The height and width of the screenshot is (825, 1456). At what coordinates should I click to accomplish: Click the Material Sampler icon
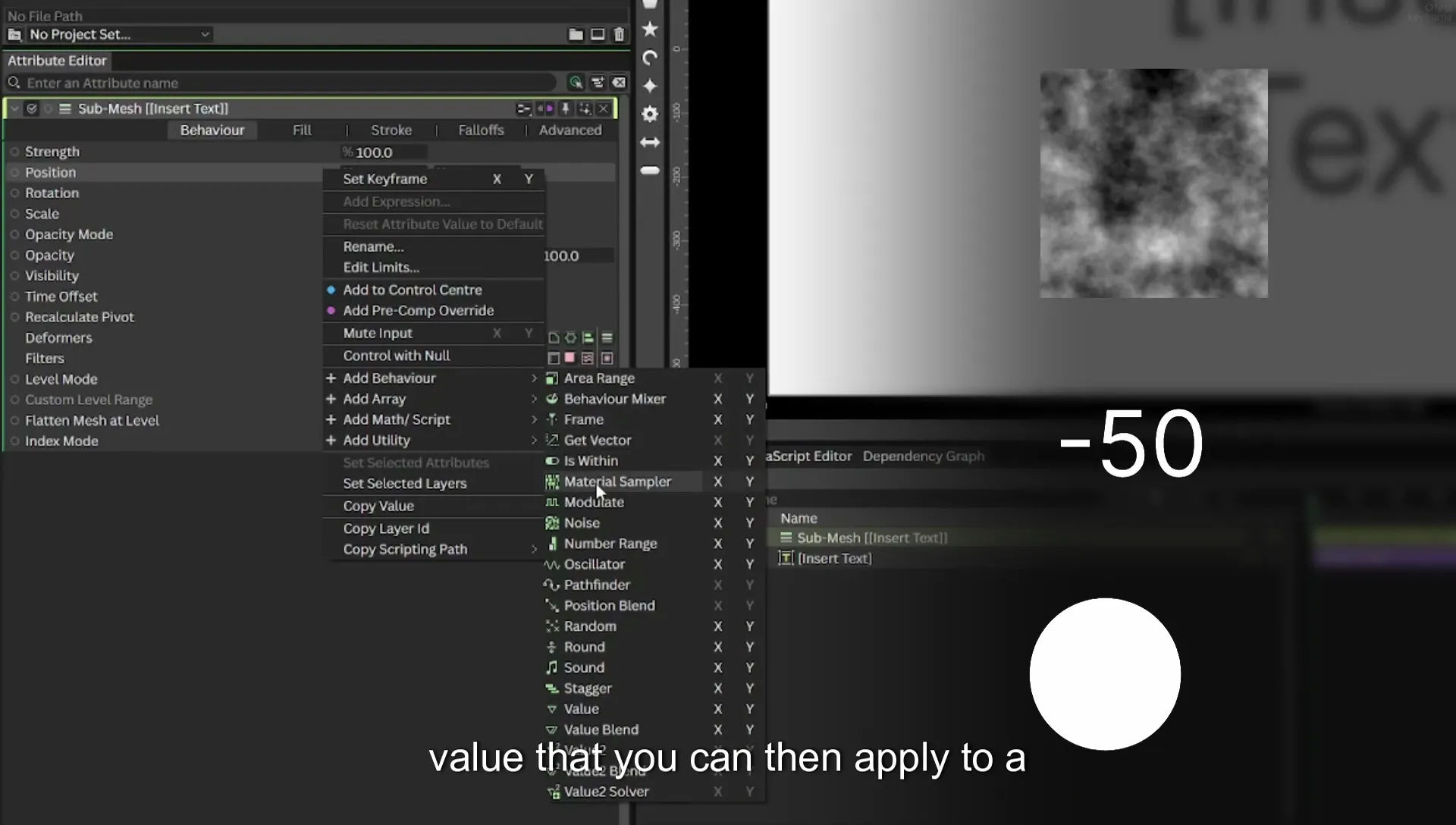click(x=552, y=482)
